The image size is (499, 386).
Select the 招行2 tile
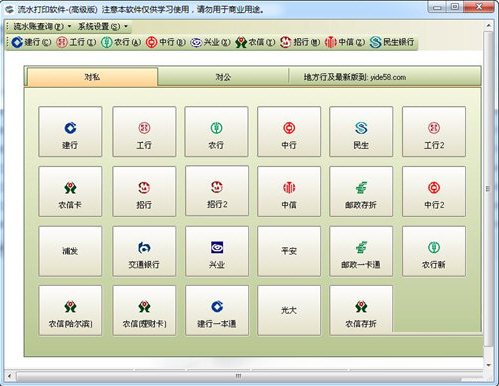point(217,191)
